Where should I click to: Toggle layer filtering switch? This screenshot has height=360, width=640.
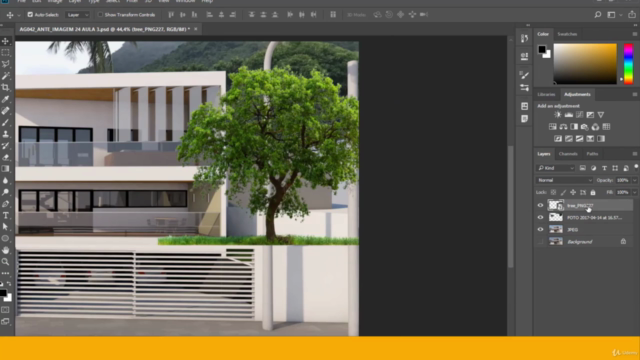click(636, 167)
